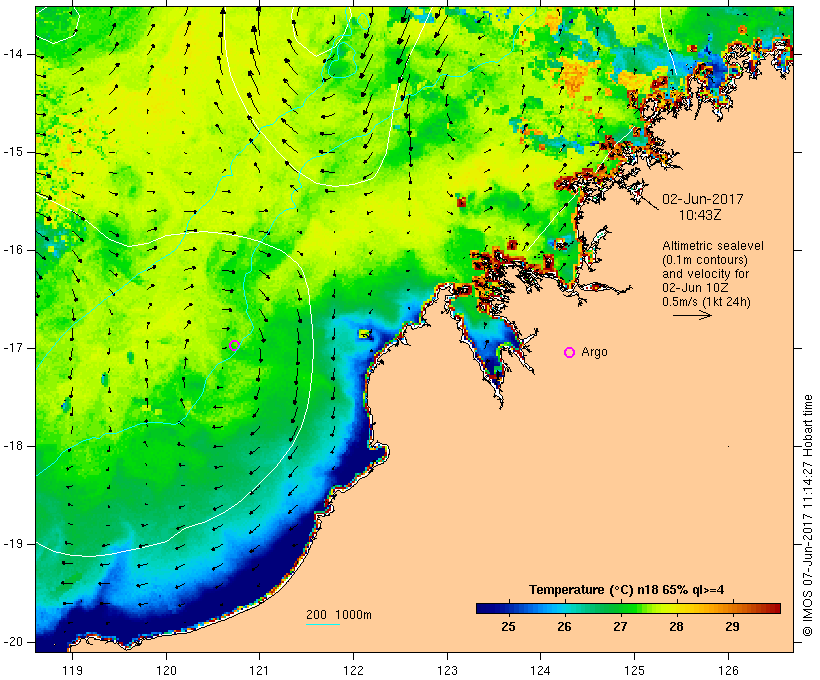Click the '200 1000m' isobath label
This screenshot has width=820, height=680.
[339, 615]
